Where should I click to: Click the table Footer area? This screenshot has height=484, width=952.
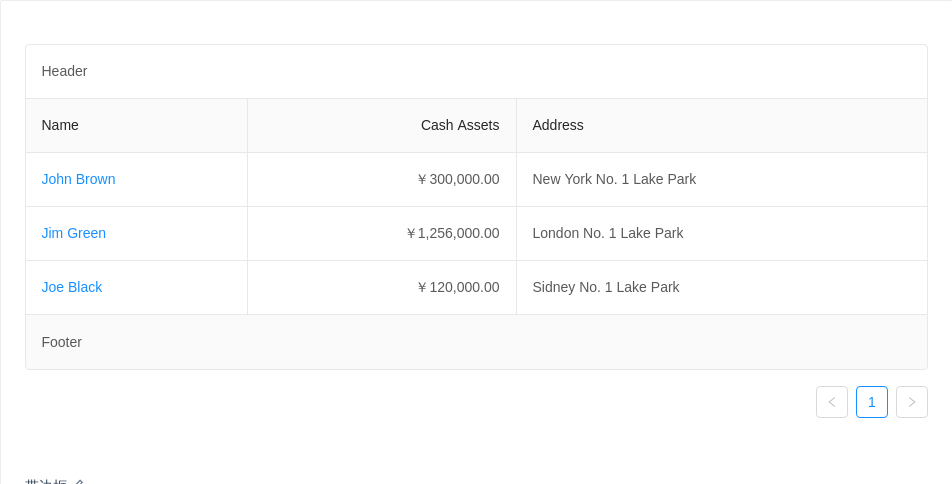[x=477, y=342]
